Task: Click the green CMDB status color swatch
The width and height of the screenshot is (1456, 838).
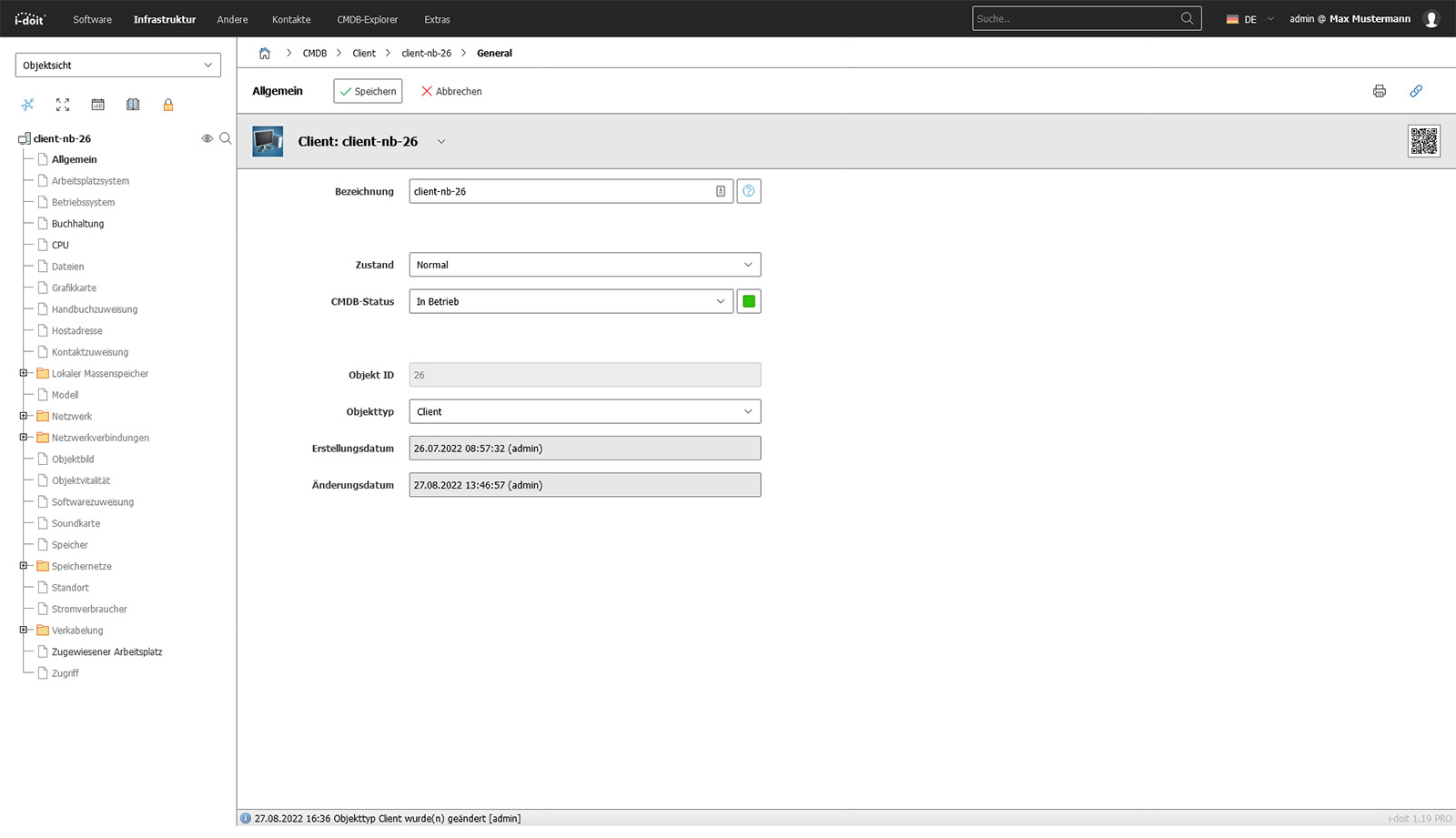Action: coord(748,302)
